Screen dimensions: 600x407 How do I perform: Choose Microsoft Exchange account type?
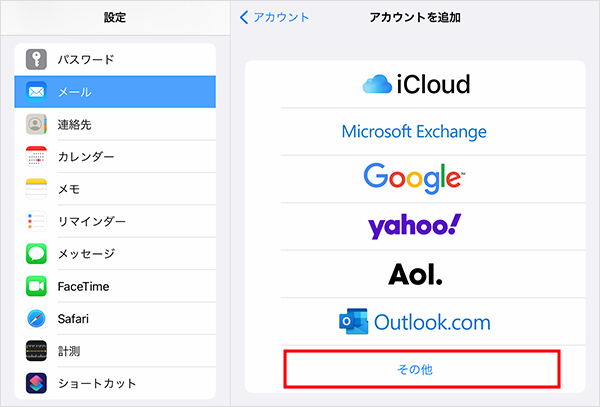[414, 131]
